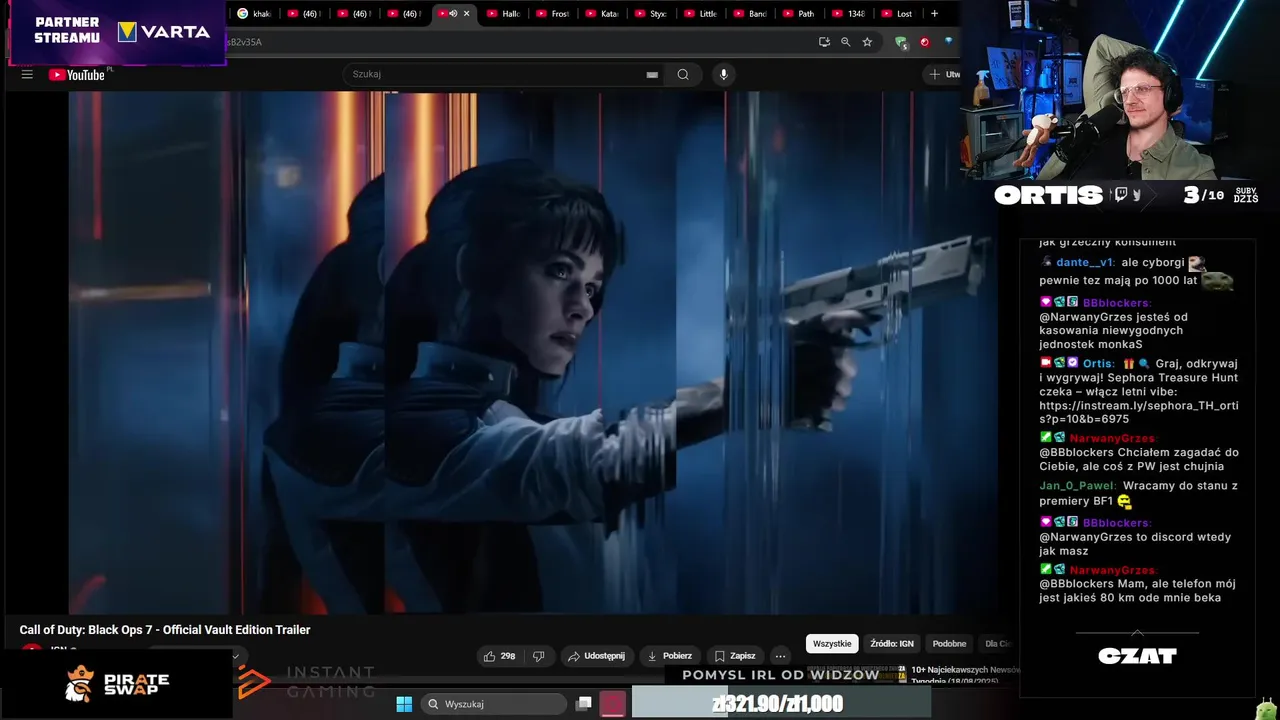Switch to the 1348 browser tab
The image size is (1280, 720).
pyautogui.click(x=848, y=14)
